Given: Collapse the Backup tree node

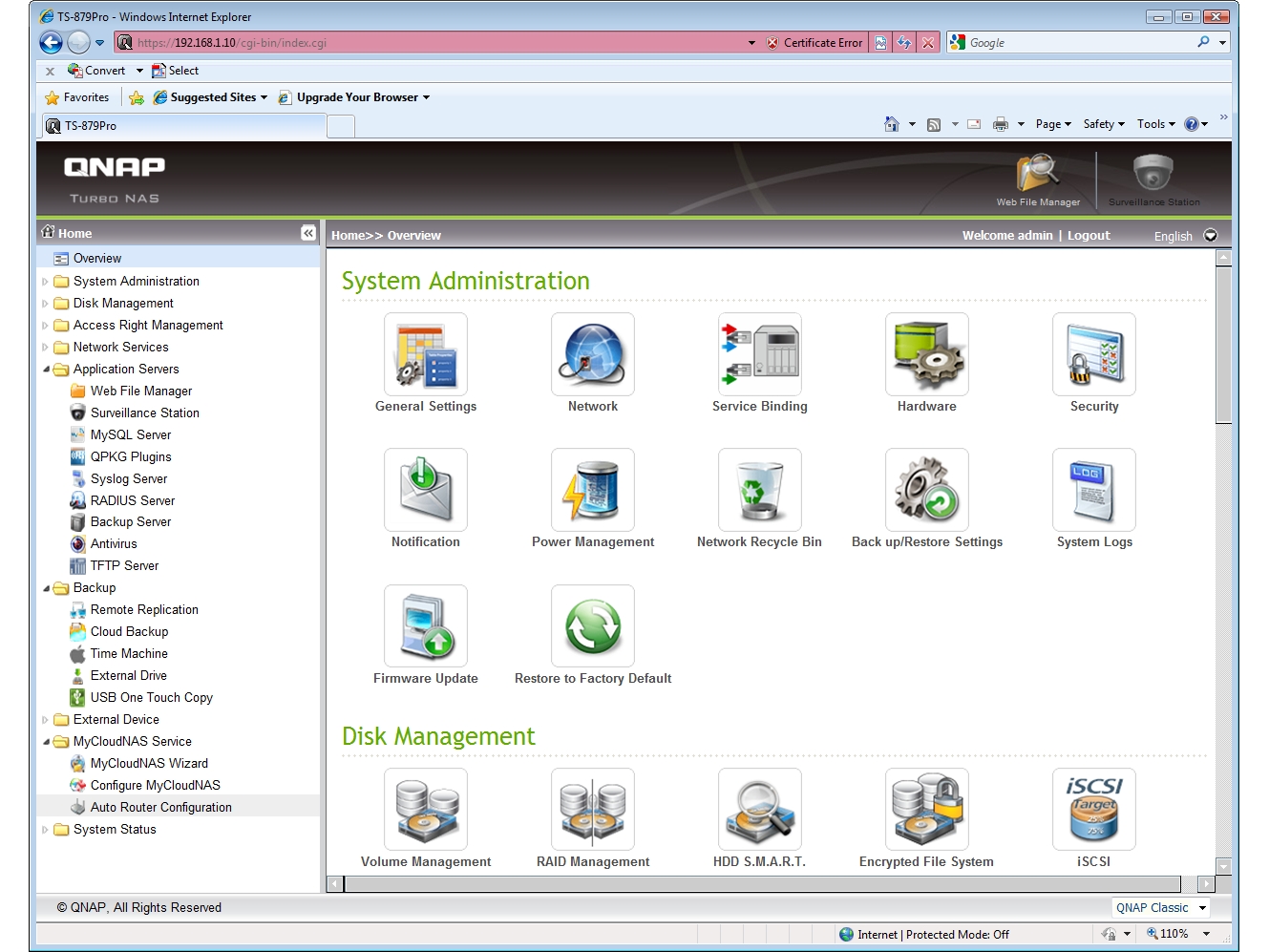Looking at the screenshot, I should click(45, 588).
